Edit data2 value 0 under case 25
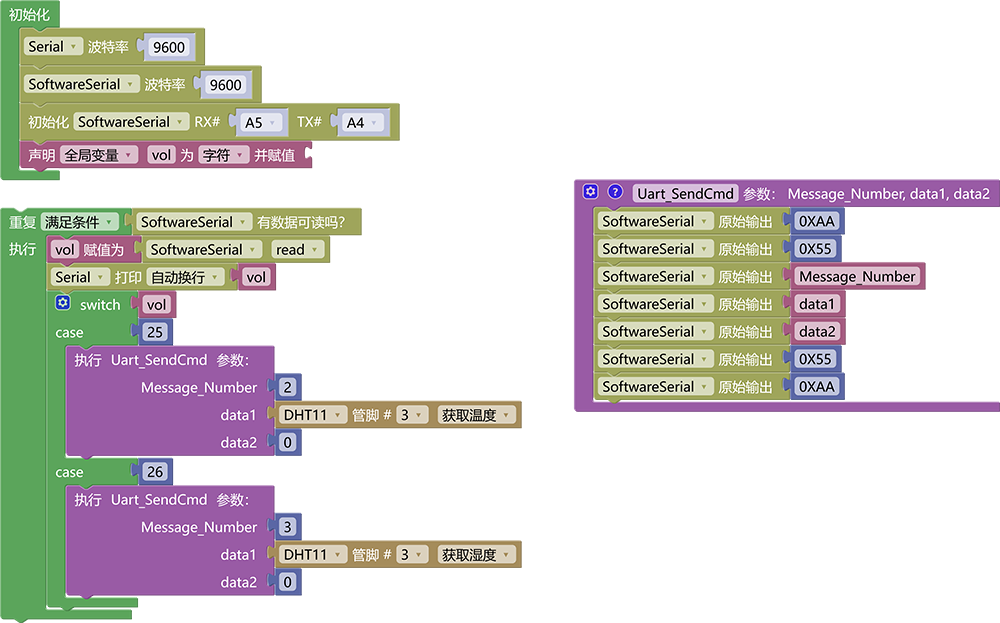Screen dimensions: 1000x623 click(288, 443)
